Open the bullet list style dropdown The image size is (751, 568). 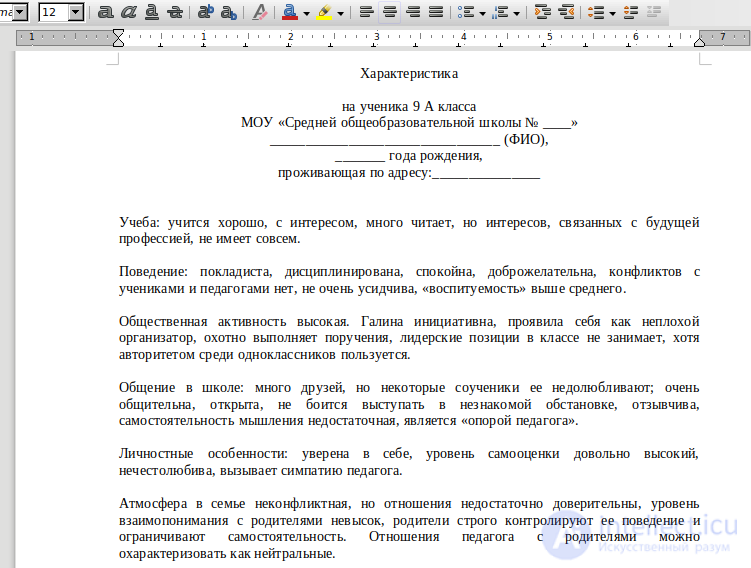pyautogui.click(x=482, y=13)
